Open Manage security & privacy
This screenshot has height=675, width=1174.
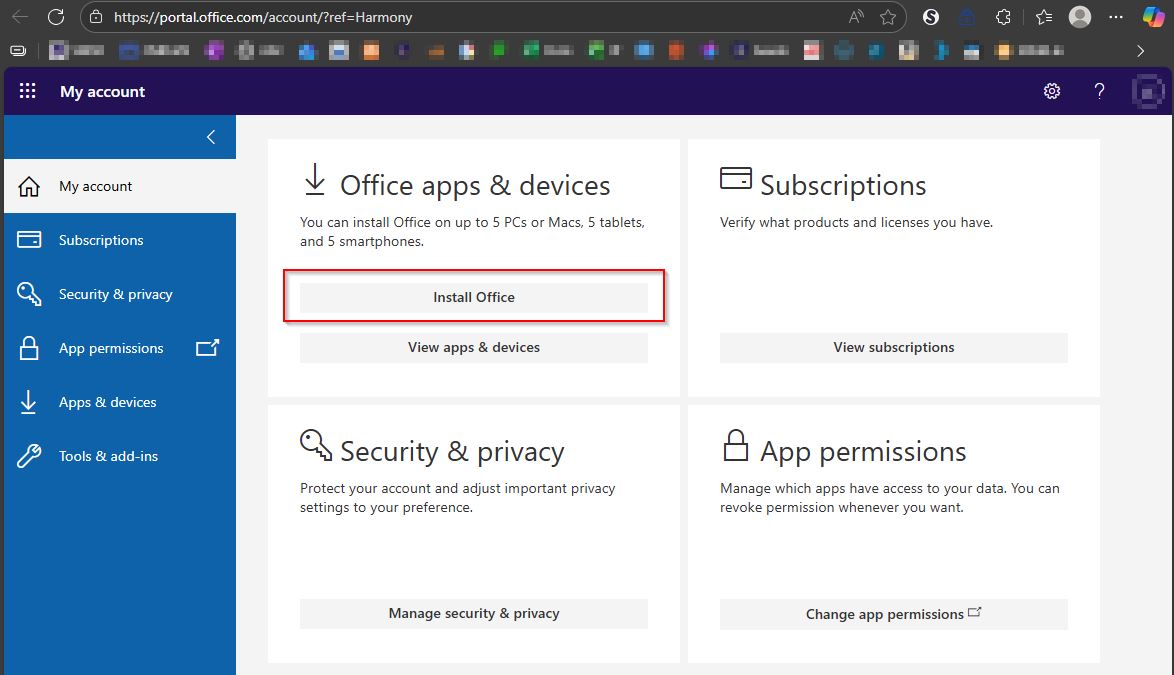point(474,613)
